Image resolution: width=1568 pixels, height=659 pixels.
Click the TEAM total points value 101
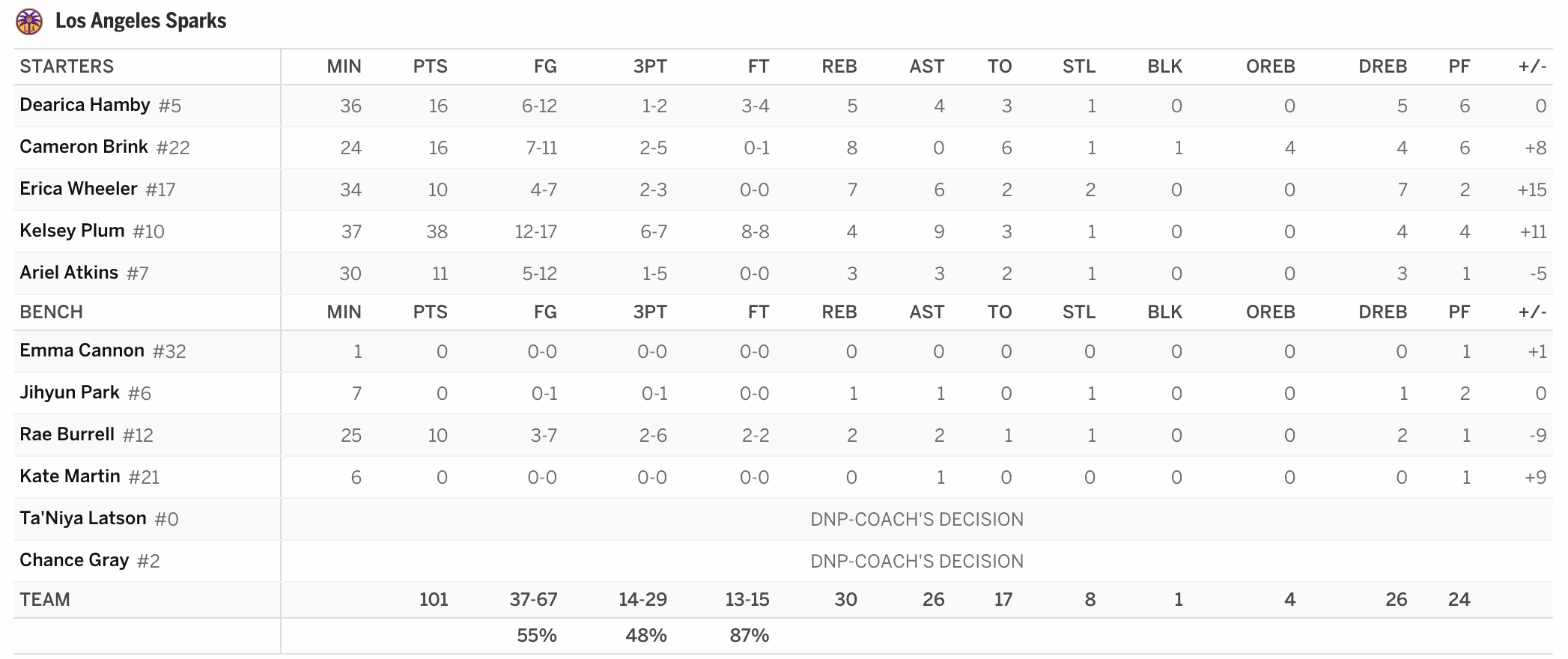tap(434, 599)
